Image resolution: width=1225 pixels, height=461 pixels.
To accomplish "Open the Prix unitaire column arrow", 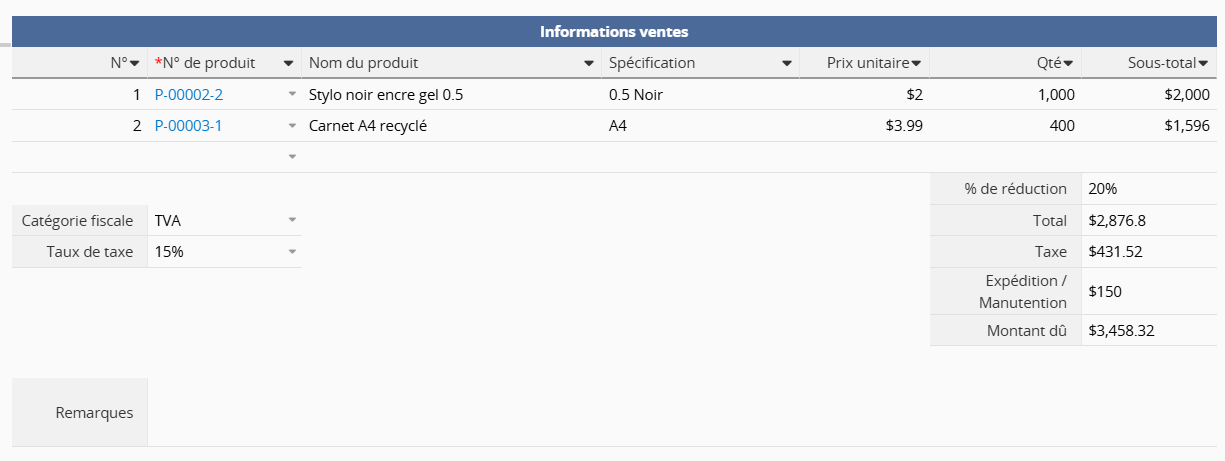I will pos(916,64).
